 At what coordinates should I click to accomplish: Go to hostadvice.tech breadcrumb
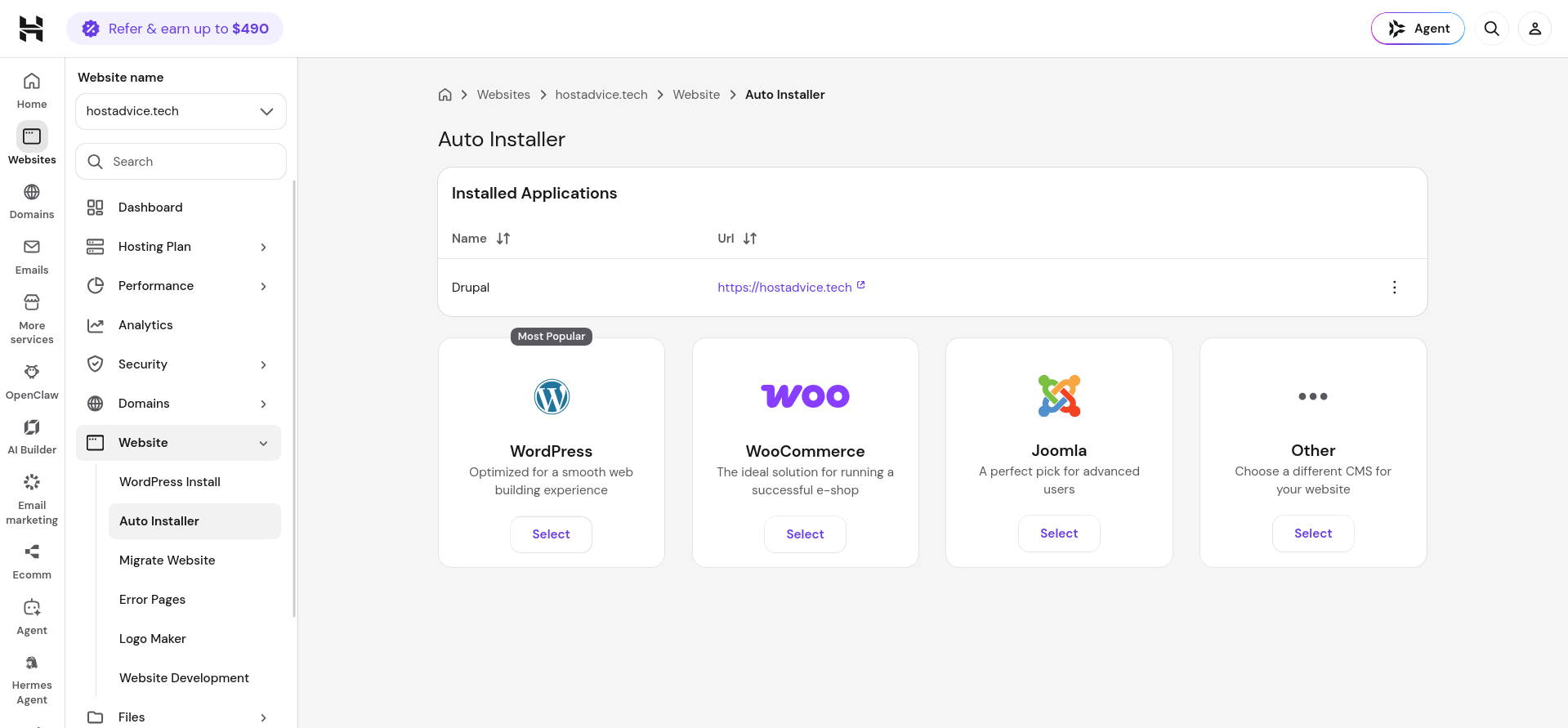click(601, 95)
